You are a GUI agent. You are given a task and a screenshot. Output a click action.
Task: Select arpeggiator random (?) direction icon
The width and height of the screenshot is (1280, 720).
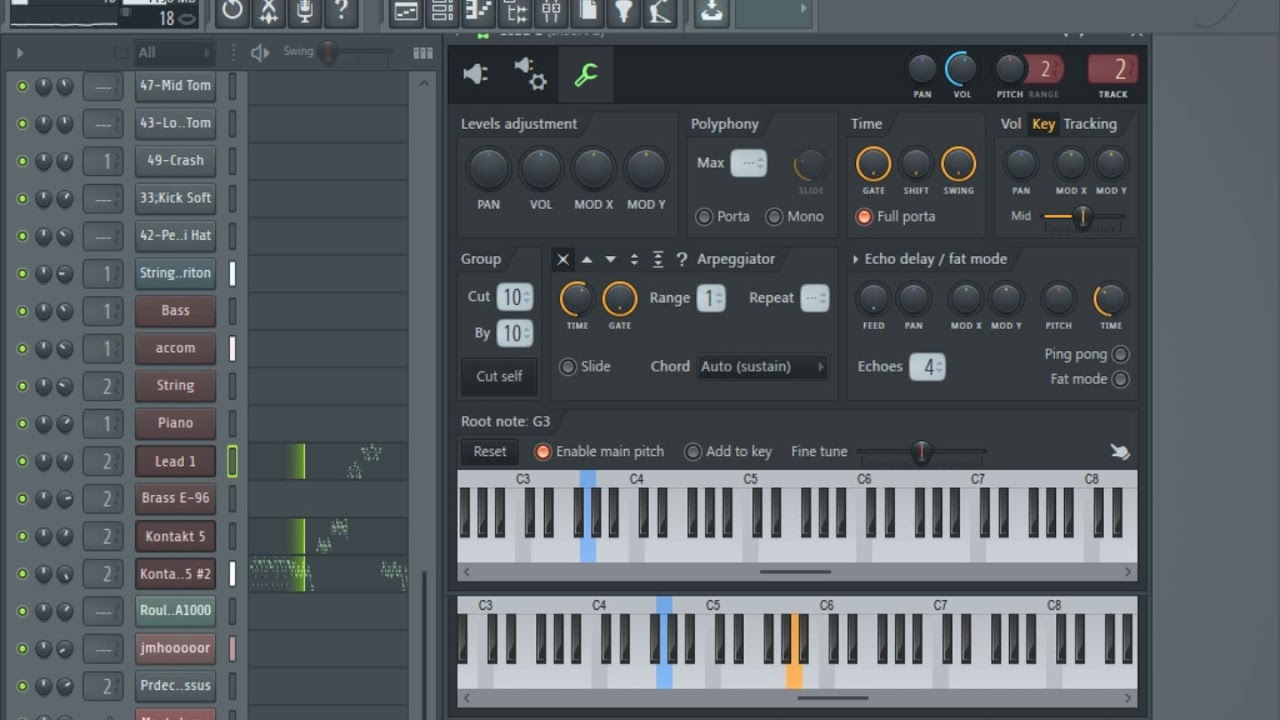click(681, 259)
